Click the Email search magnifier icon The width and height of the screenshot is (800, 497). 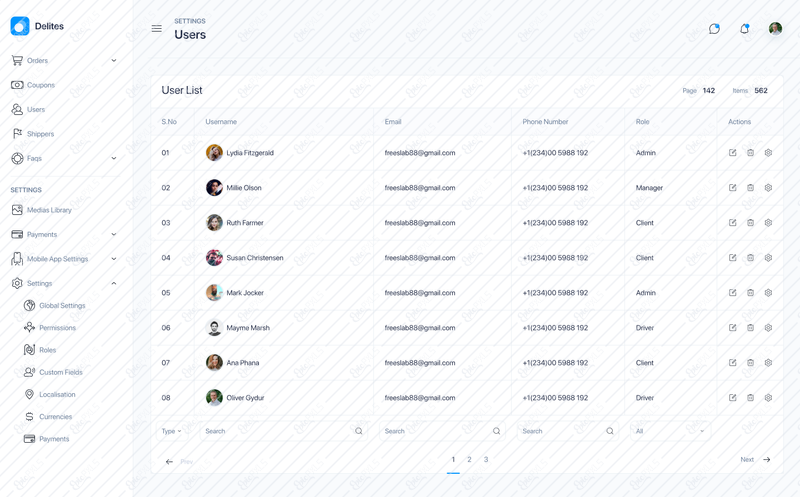[496, 431]
